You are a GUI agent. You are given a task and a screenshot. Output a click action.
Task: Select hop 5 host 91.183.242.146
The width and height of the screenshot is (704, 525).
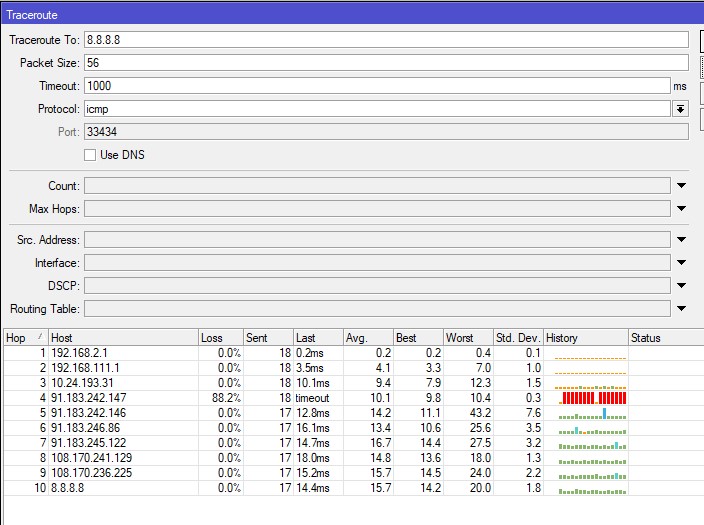(x=88, y=413)
